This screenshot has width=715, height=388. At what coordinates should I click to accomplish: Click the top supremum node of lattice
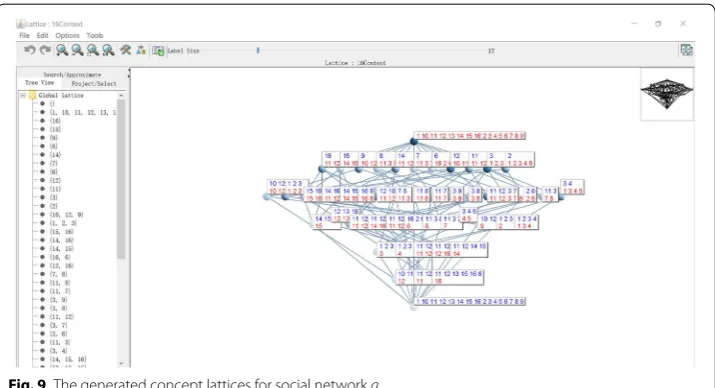click(x=414, y=141)
